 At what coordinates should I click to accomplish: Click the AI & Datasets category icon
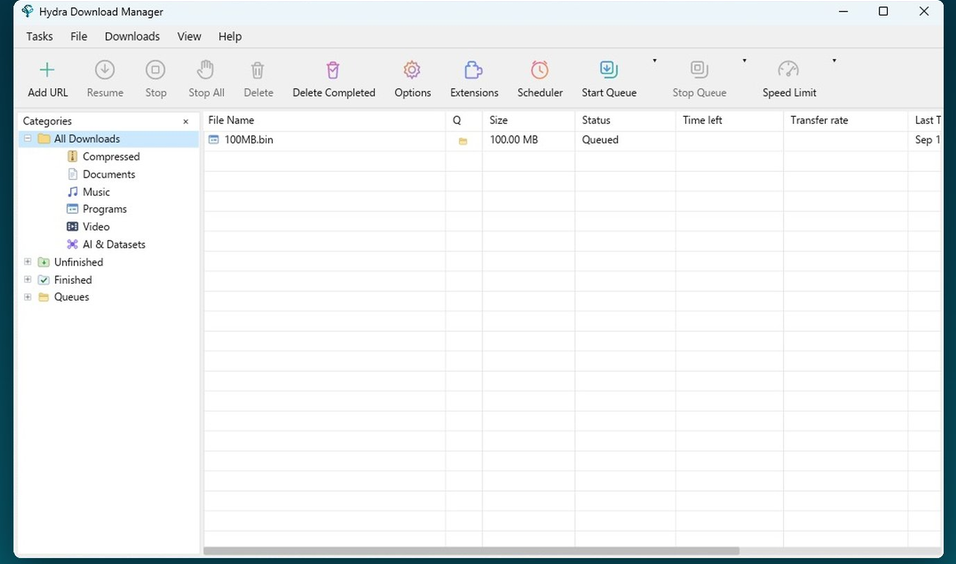click(72, 244)
